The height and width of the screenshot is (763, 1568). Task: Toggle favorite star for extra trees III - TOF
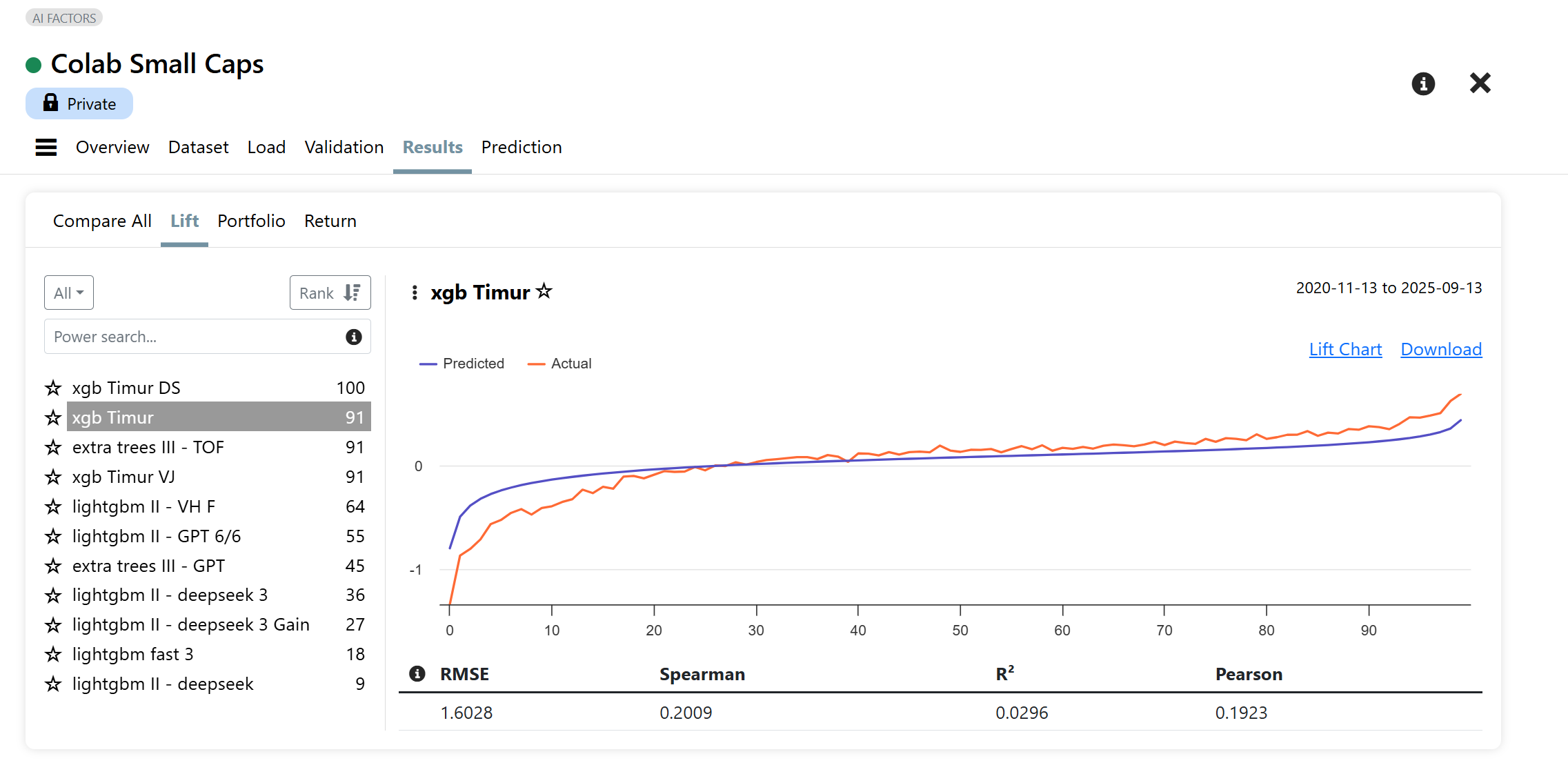53,448
